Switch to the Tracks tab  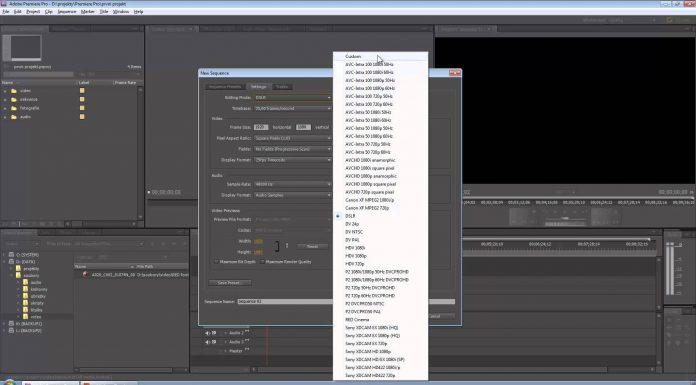coord(282,87)
